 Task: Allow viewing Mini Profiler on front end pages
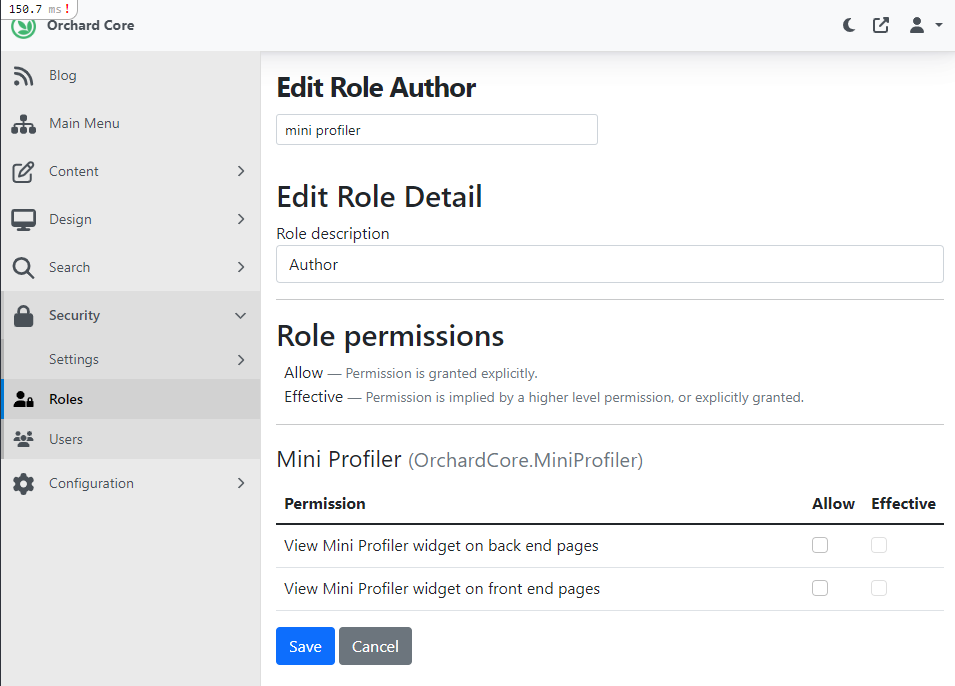click(820, 588)
